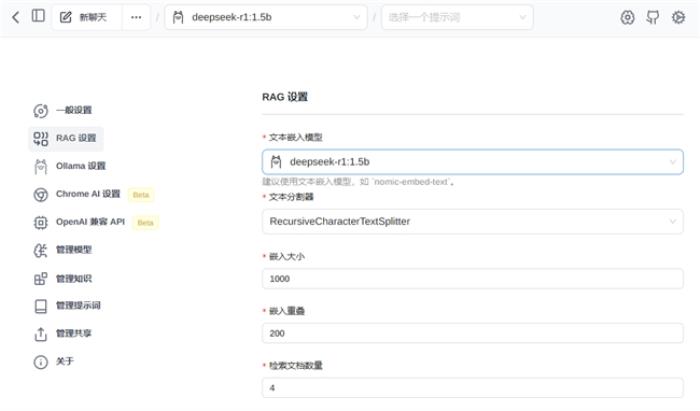Click the manage share upload icon
Image resolution: width=700 pixels, height=411 pixels.
click(x=41, y=334)
